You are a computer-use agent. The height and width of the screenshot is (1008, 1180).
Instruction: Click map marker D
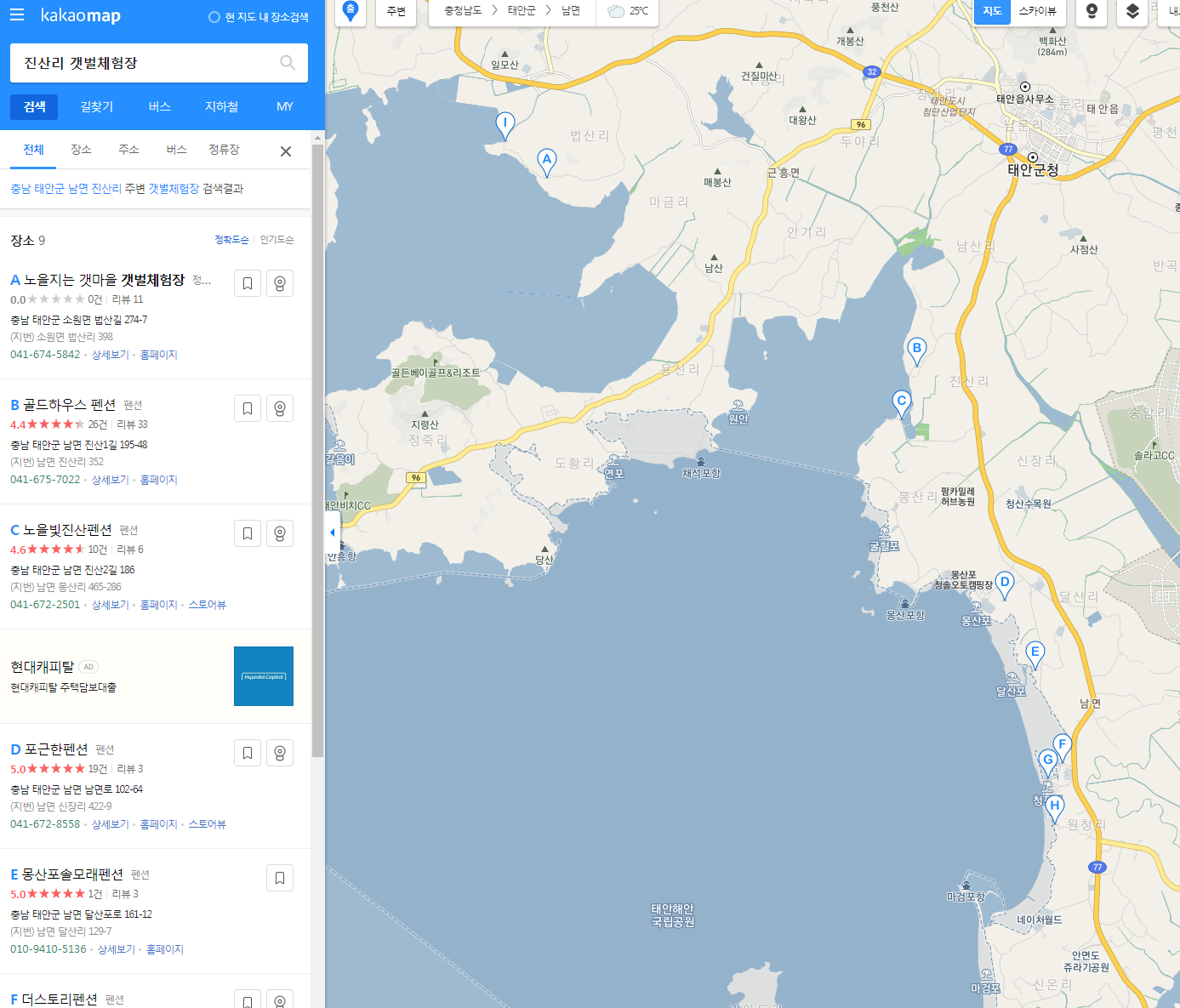pos(1005,585)
